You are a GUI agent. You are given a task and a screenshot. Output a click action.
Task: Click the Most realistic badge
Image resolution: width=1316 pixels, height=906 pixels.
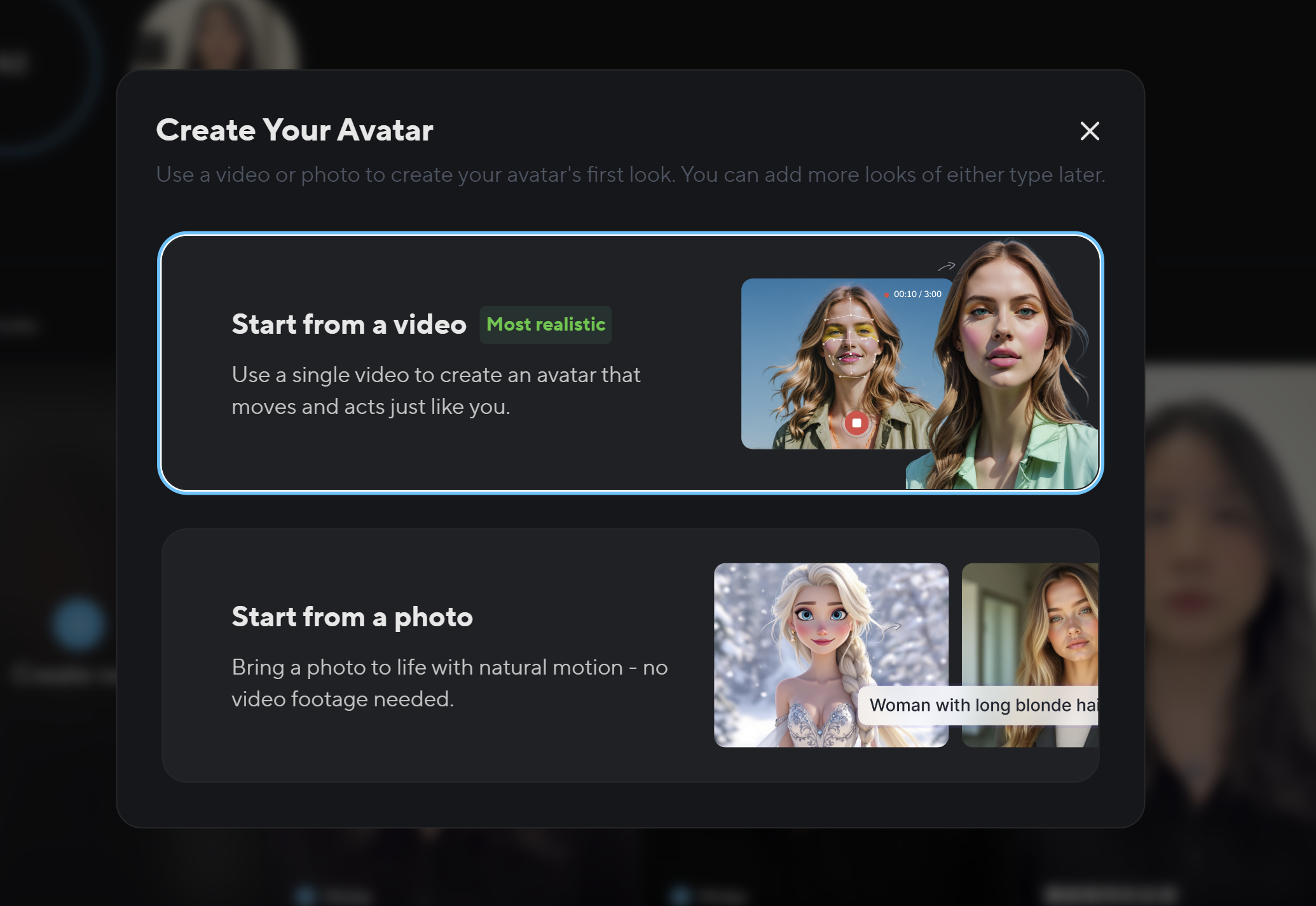[x=545, y=325]
